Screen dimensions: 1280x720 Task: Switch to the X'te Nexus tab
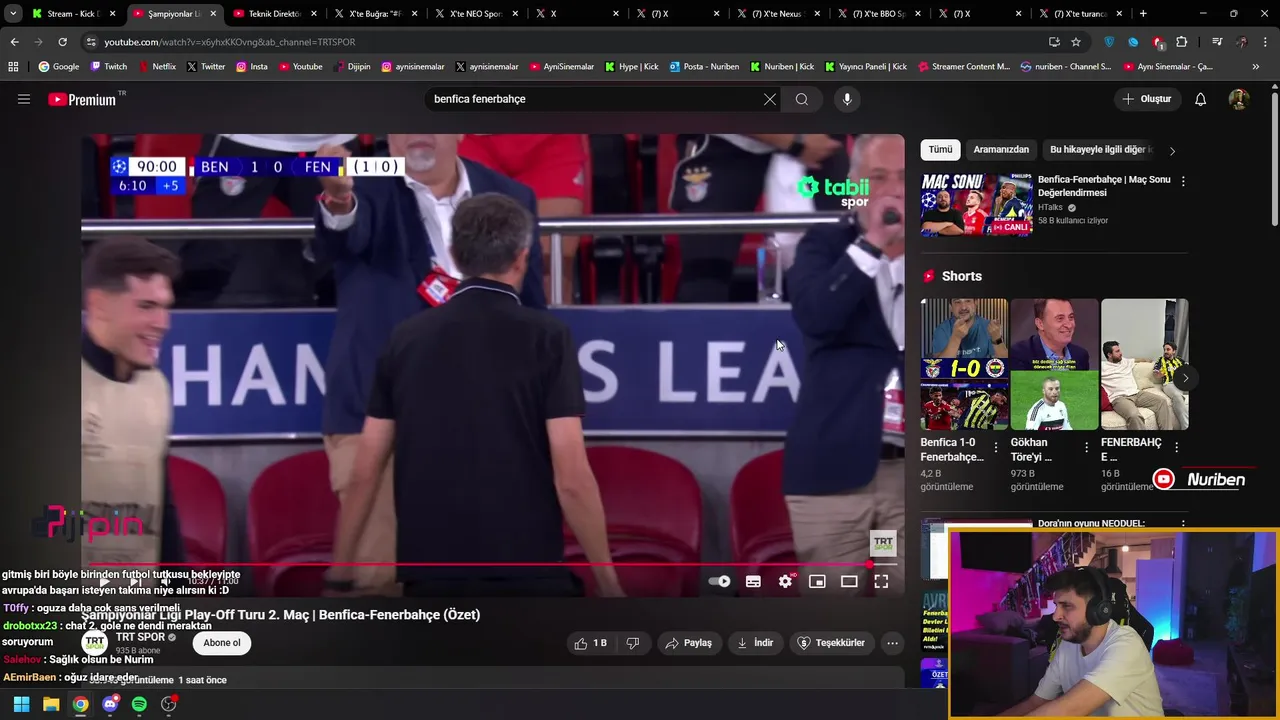(x=779, y=14)
